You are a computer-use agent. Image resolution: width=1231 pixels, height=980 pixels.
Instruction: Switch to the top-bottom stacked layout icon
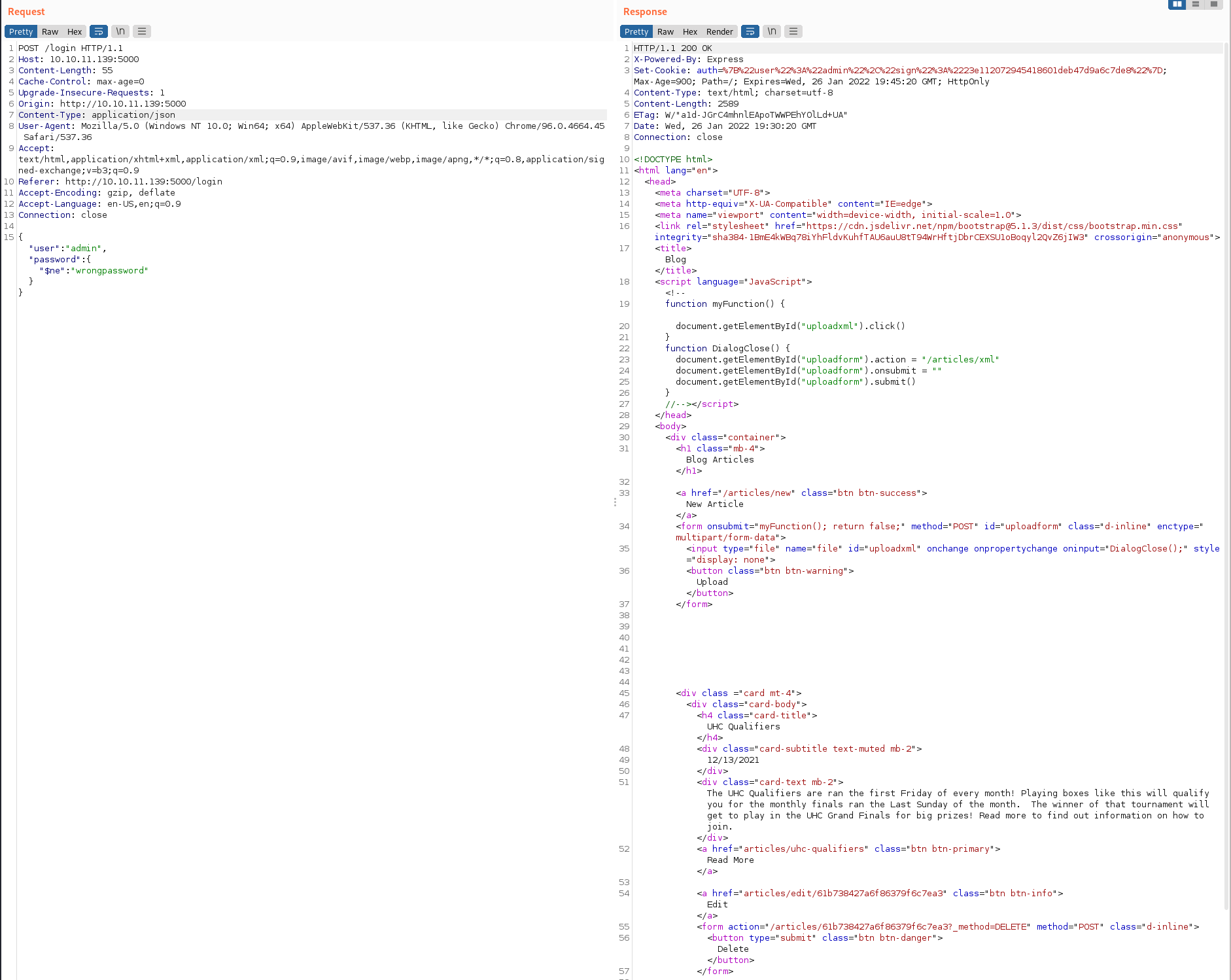(x=1196, y=5)
